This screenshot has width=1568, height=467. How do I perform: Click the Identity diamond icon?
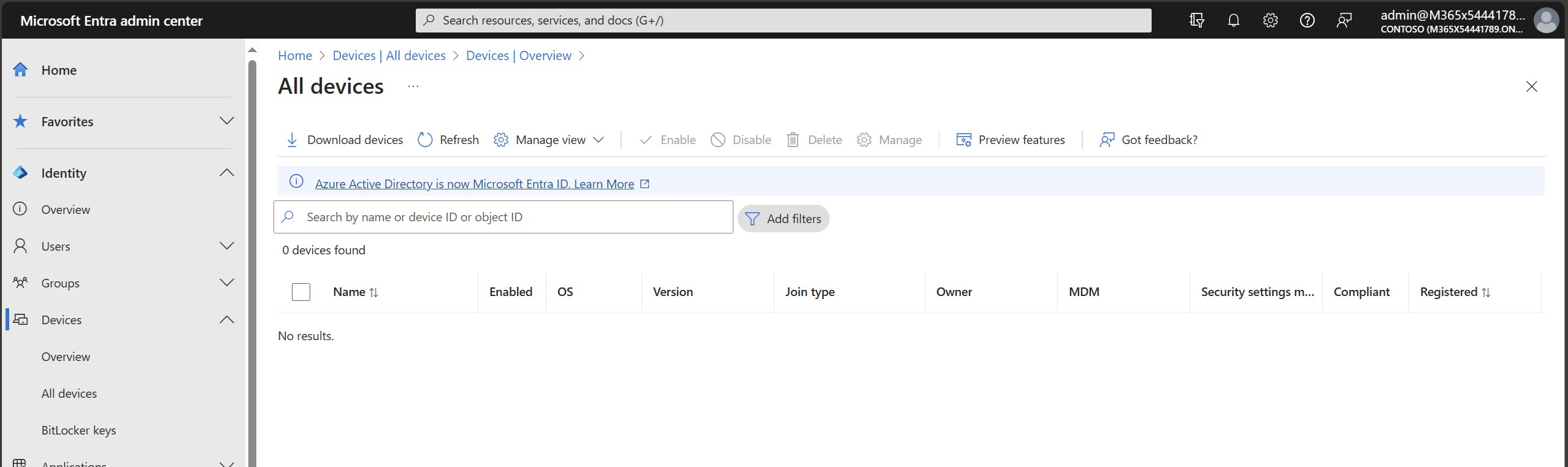point(20,173)
